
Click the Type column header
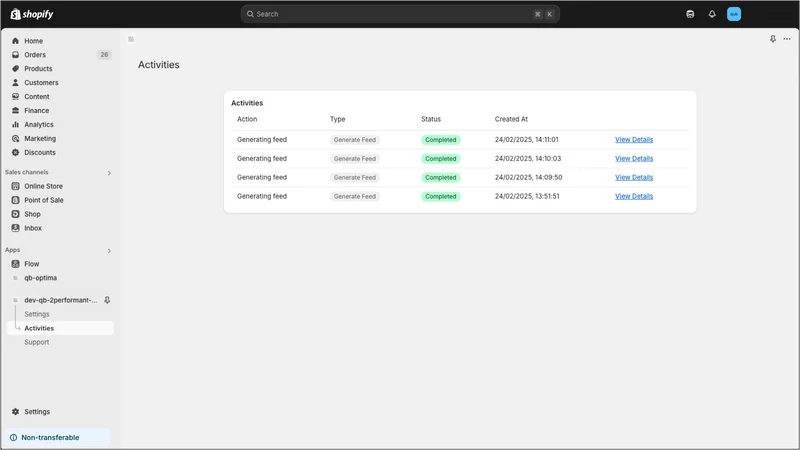pos(337,119)
